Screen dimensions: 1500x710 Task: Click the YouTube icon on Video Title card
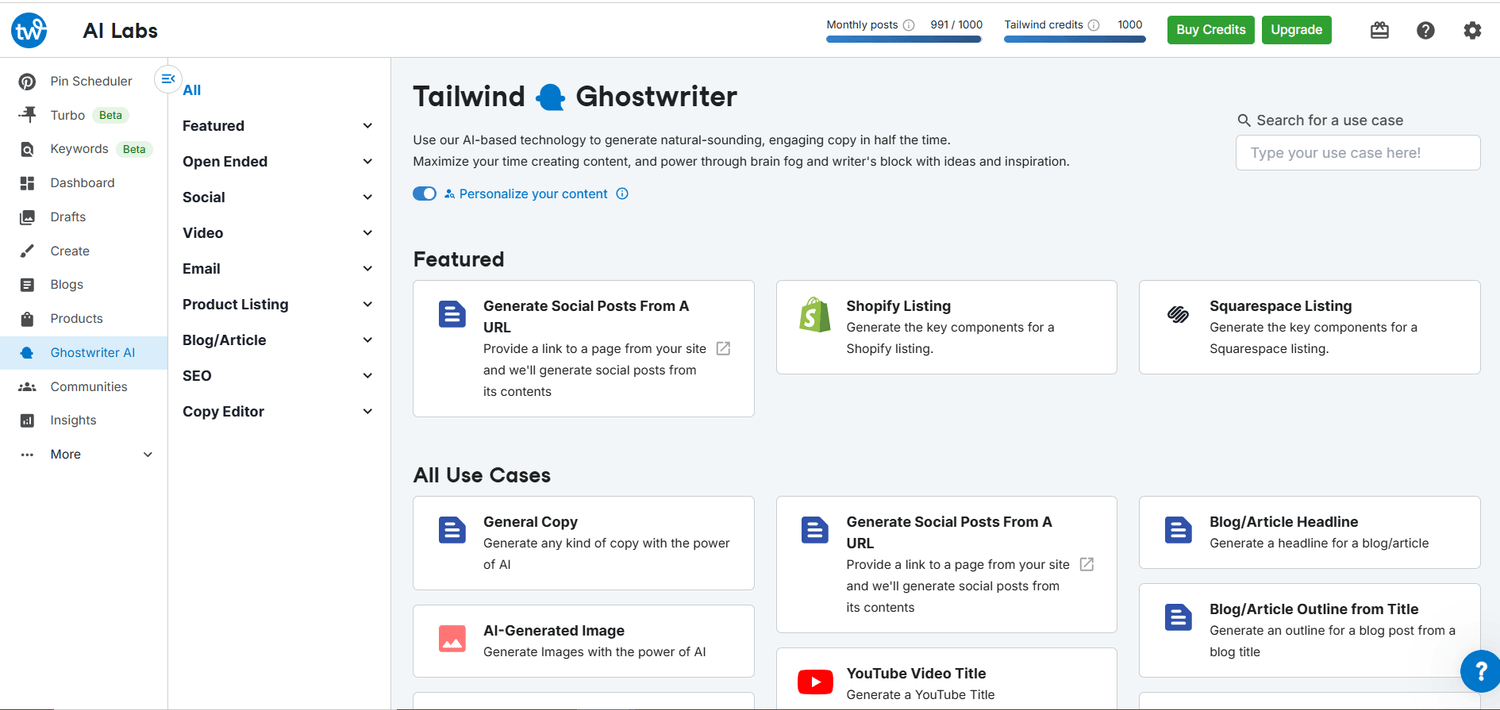click(815, 683)
